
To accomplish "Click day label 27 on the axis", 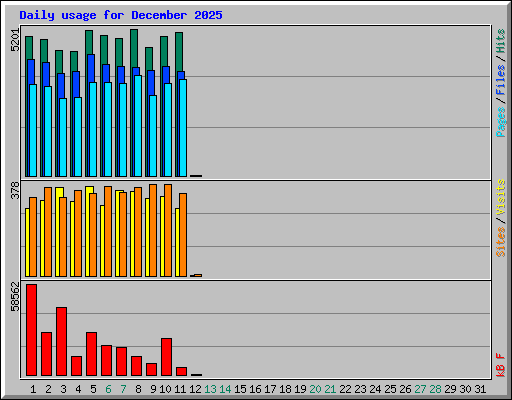I will click(420, 389).
